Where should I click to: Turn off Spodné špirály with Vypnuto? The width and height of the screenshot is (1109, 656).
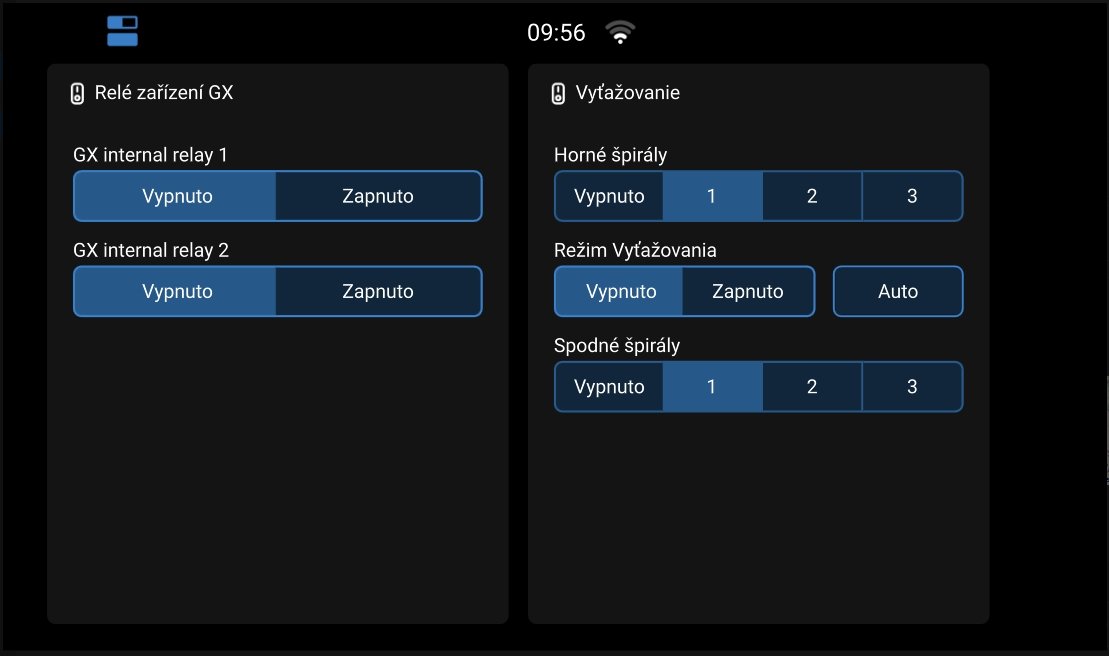tap(609, 387)
